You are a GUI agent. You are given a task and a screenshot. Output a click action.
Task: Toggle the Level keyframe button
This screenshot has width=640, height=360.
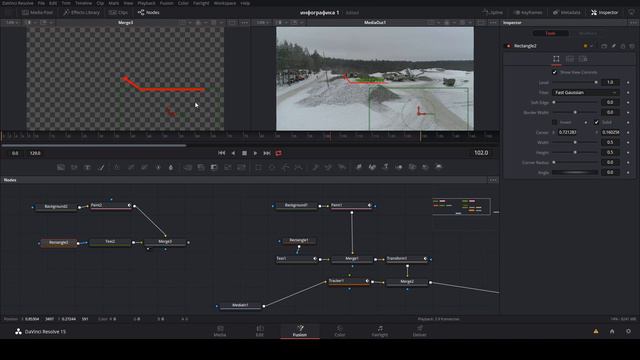pos(628,82)
